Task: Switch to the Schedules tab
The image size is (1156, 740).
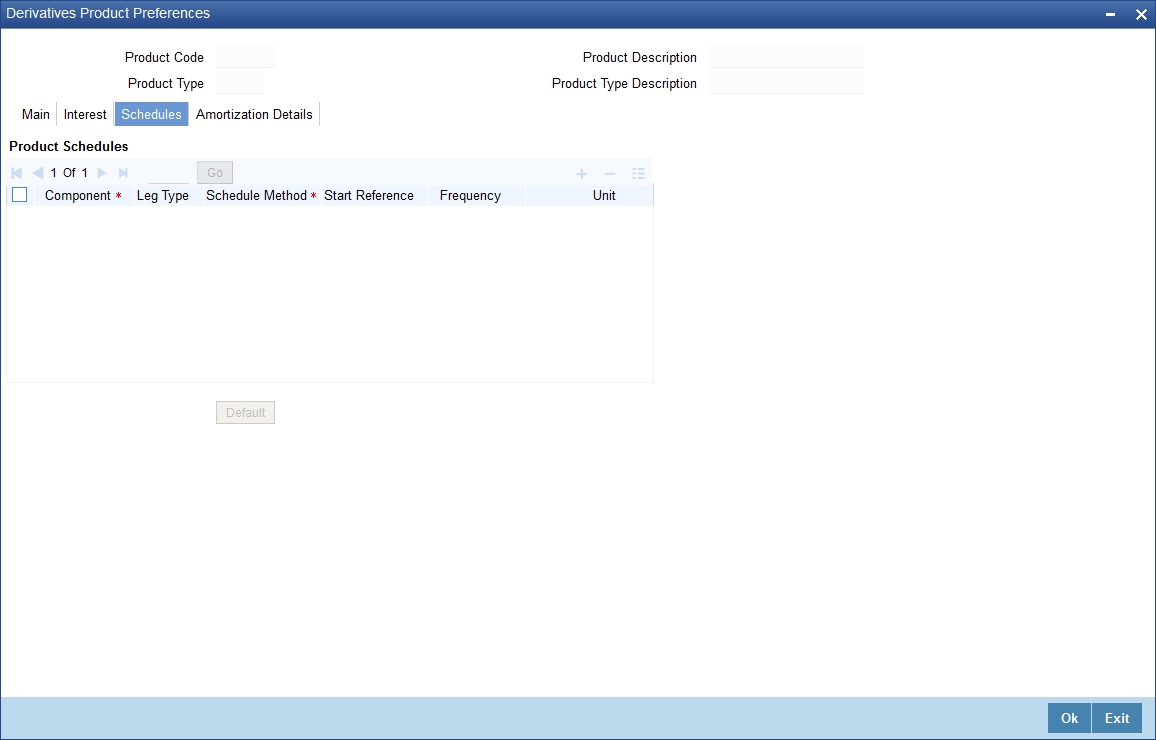Action: click(x=151, y=114)
